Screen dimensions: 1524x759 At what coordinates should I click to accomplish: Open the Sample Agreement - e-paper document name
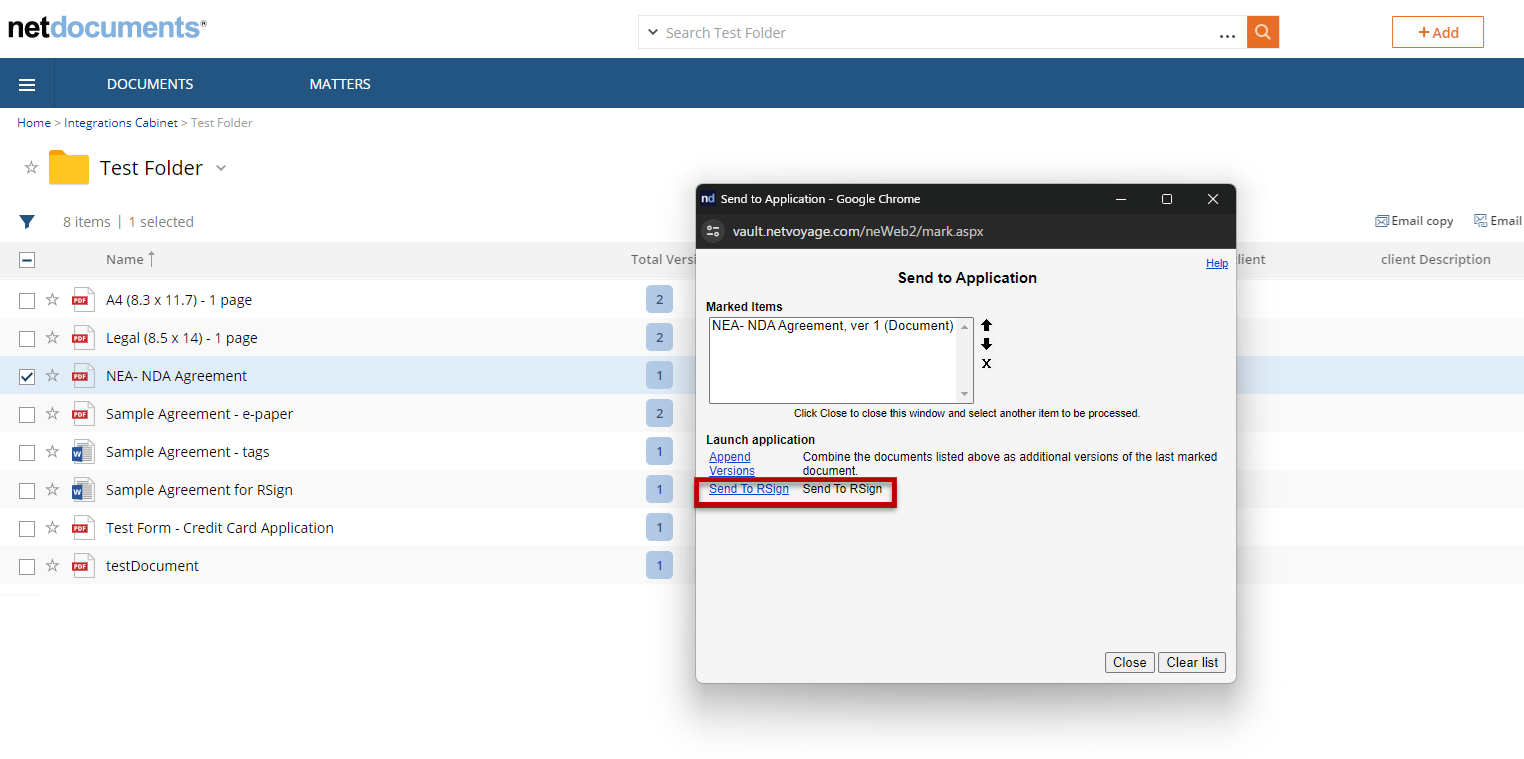(200, 414)
